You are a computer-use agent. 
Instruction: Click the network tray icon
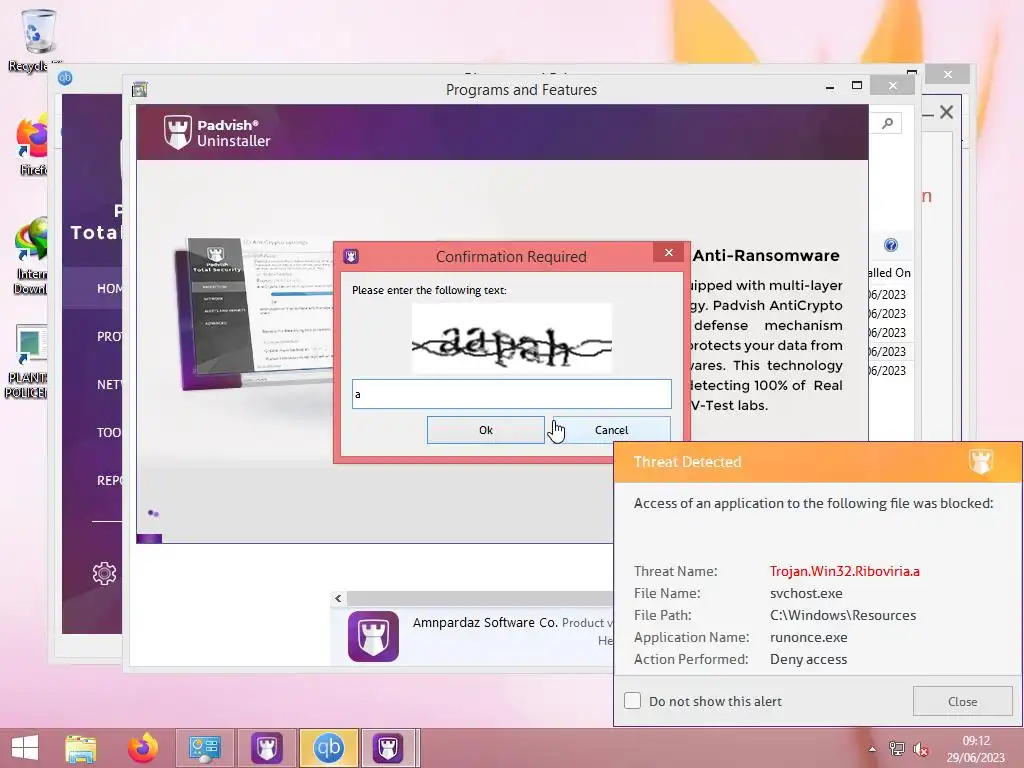point(897,749)
